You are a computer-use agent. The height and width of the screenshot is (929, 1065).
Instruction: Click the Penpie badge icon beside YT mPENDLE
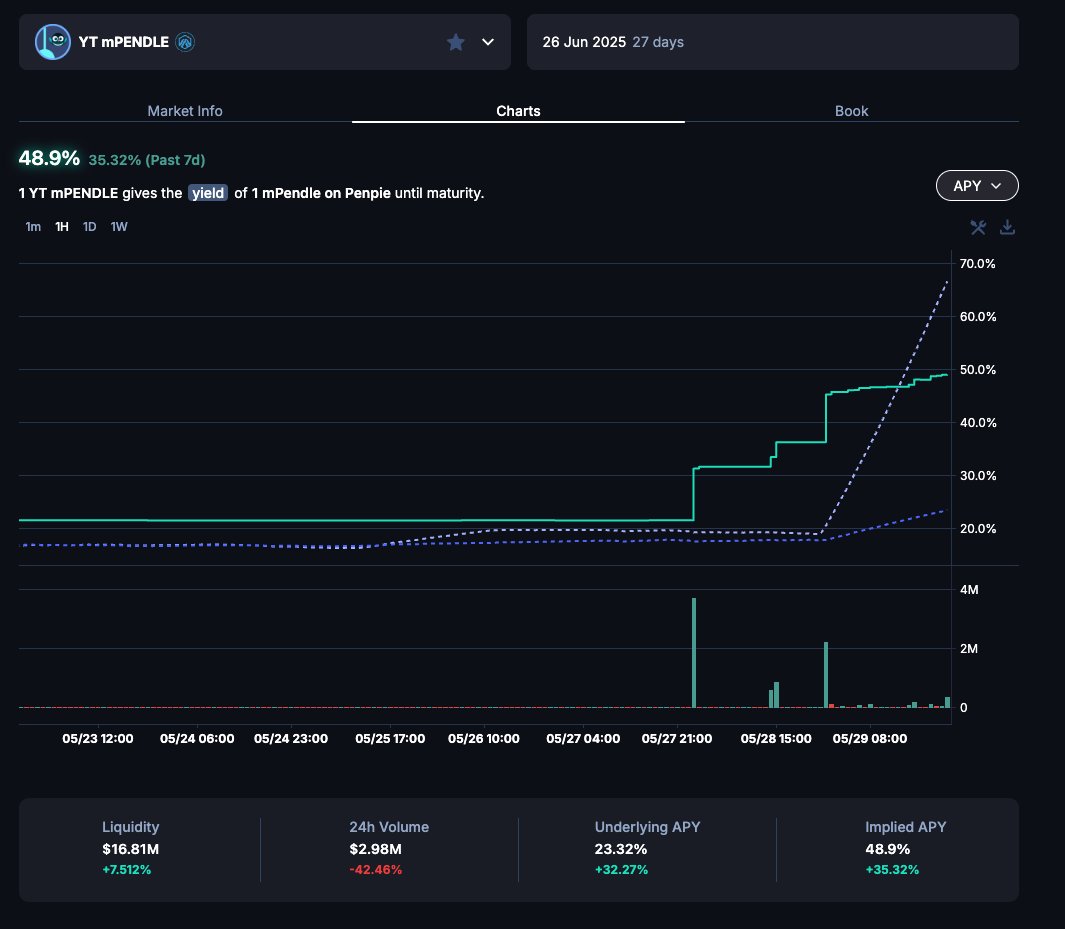pyautogui.click(x=185, y=42)
